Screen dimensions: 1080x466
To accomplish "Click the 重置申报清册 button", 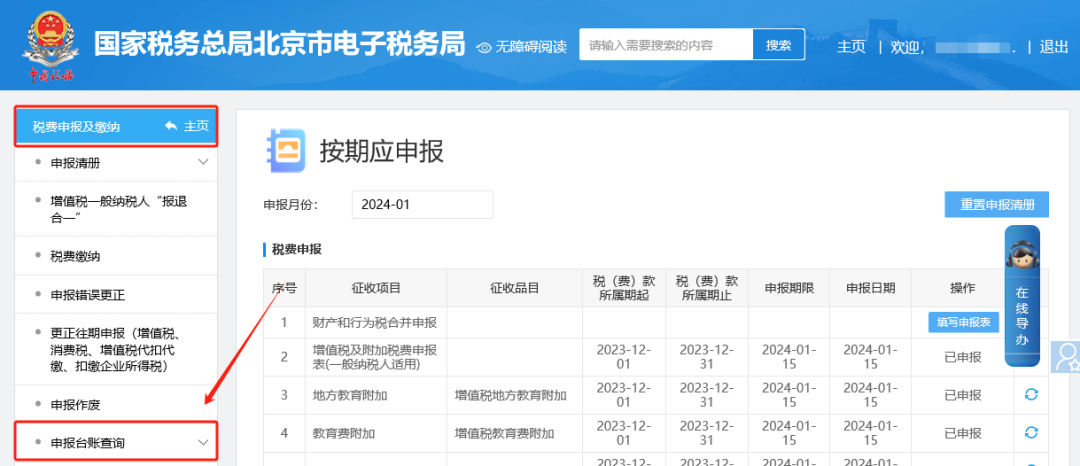I will [x=996, y=204].
